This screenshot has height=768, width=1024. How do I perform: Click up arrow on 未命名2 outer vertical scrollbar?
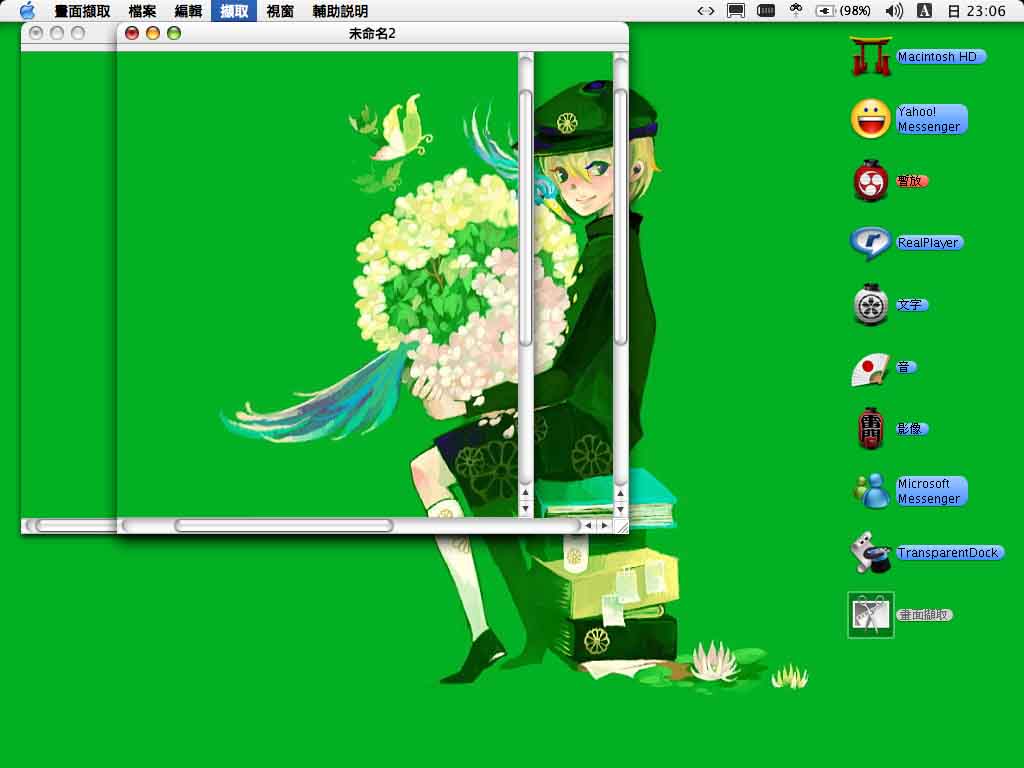coord(620,494)
